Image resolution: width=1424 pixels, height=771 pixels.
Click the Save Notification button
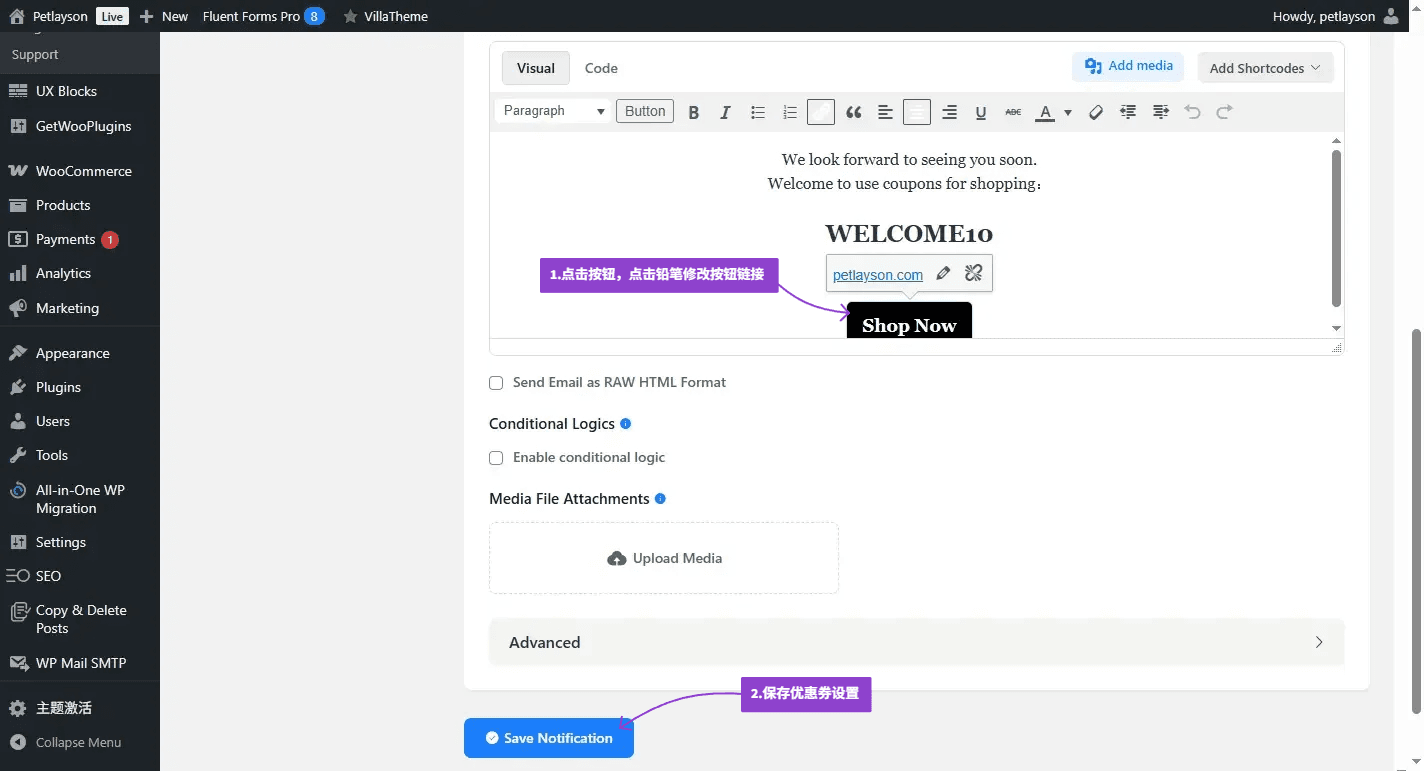click(548, 738)
